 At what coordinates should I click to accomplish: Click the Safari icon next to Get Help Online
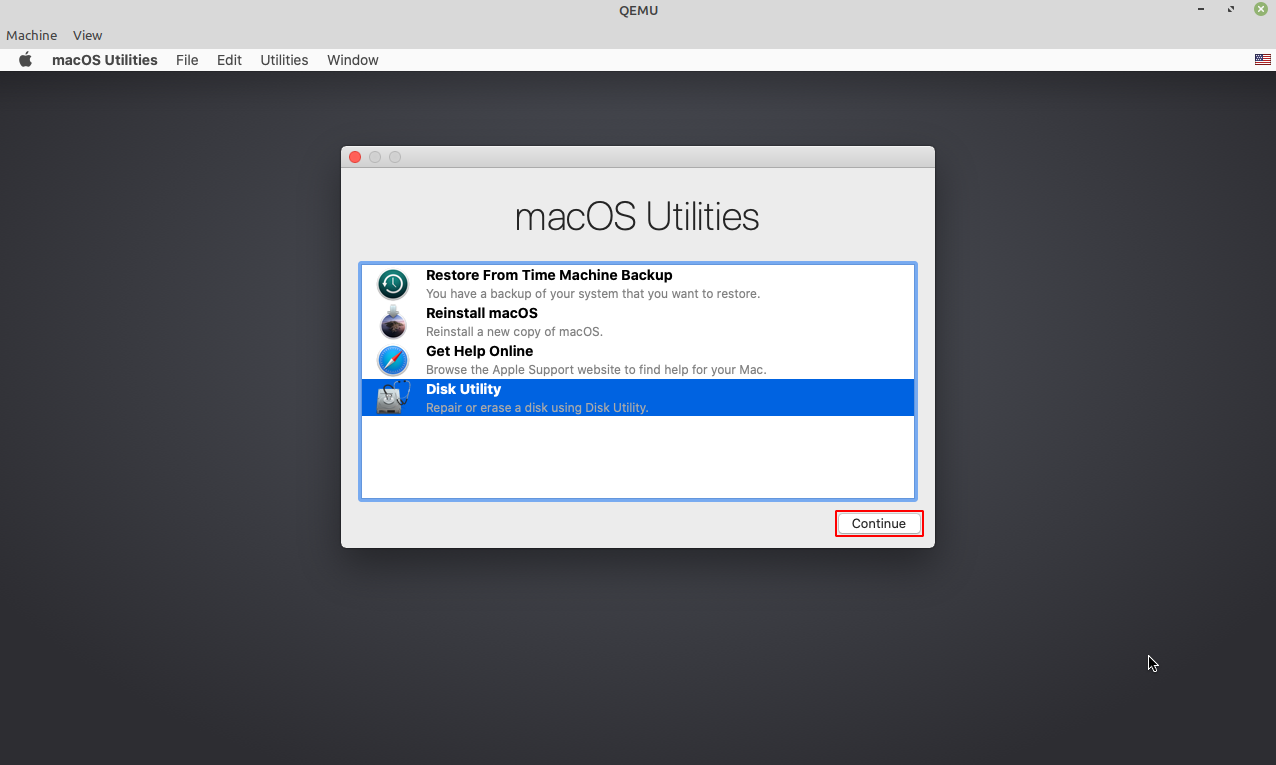point(392,360)
